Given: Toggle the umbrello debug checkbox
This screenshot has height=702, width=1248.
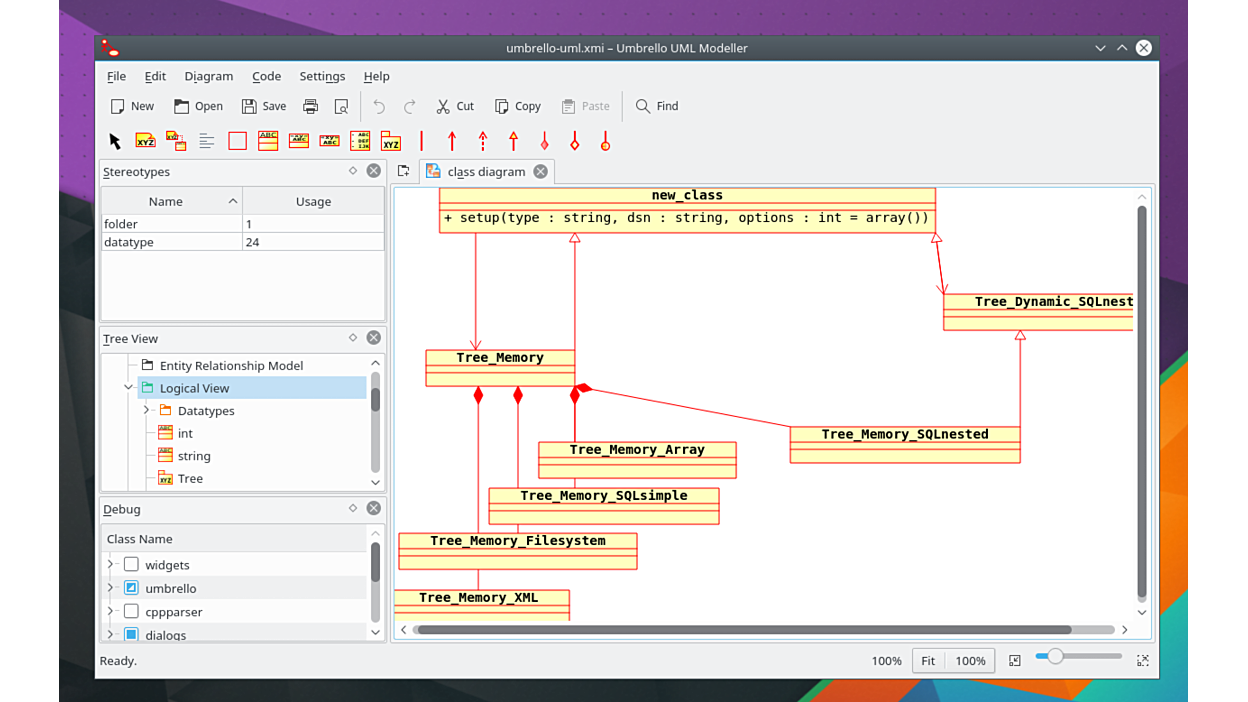Looking at the screenshot, I should point(131,588).
